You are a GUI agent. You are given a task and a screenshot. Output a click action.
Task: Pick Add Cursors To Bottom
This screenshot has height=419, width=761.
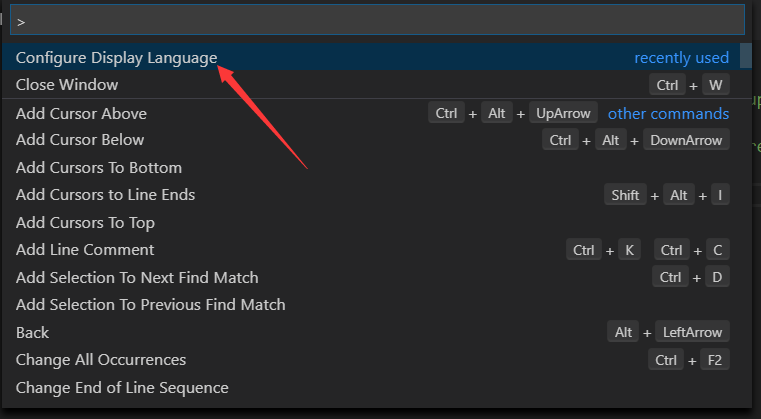coord(99,168)
